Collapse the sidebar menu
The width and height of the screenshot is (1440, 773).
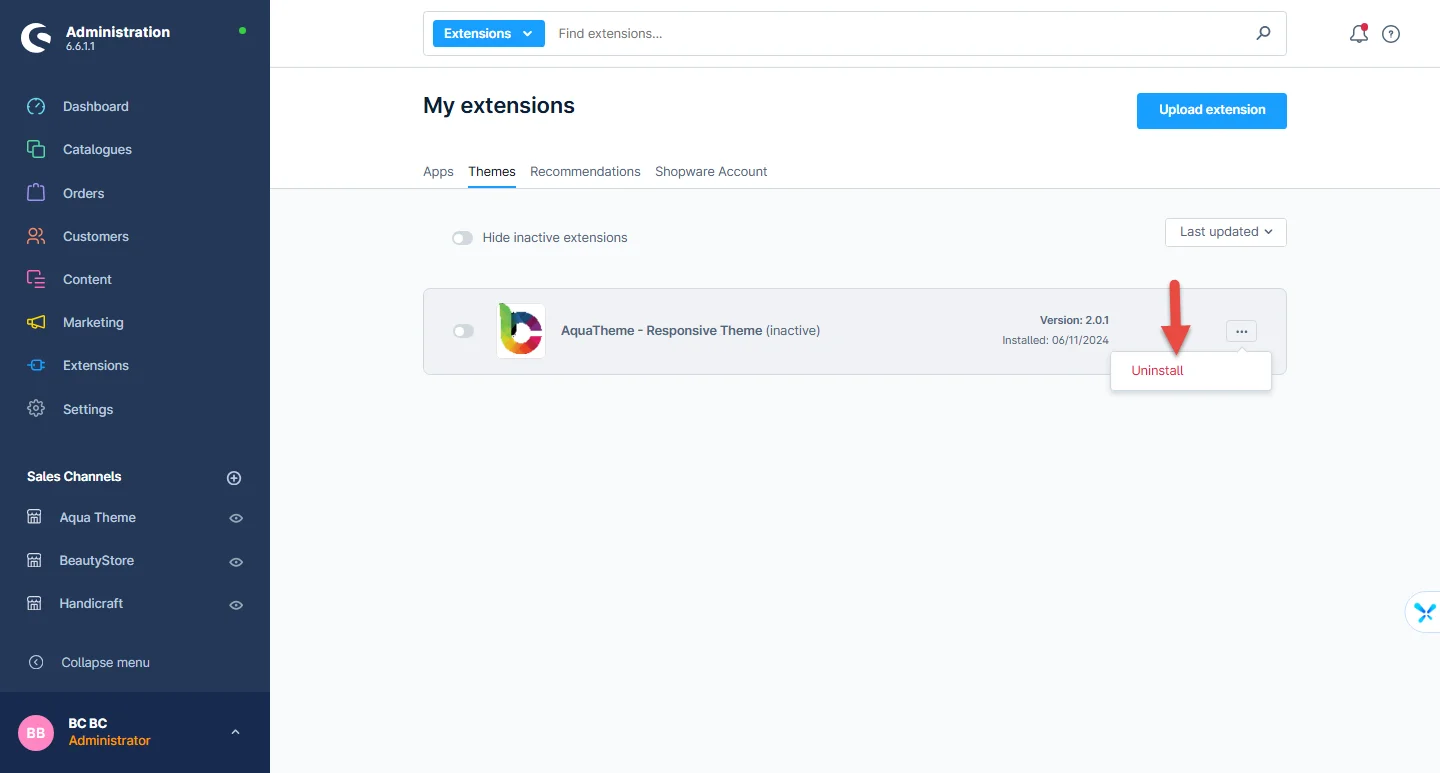pos(105,662)
